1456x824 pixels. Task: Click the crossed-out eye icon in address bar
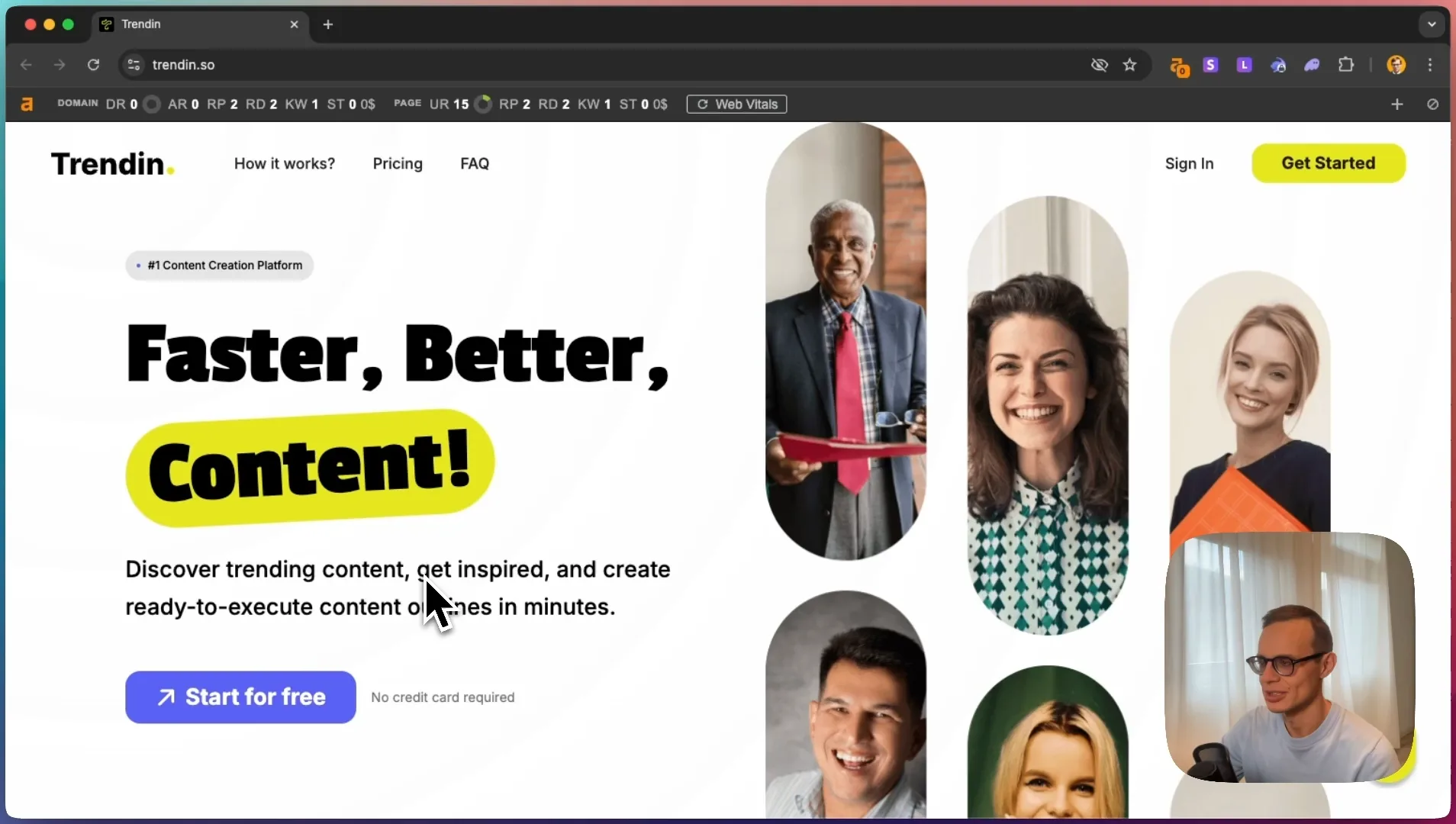[1099, 65]
